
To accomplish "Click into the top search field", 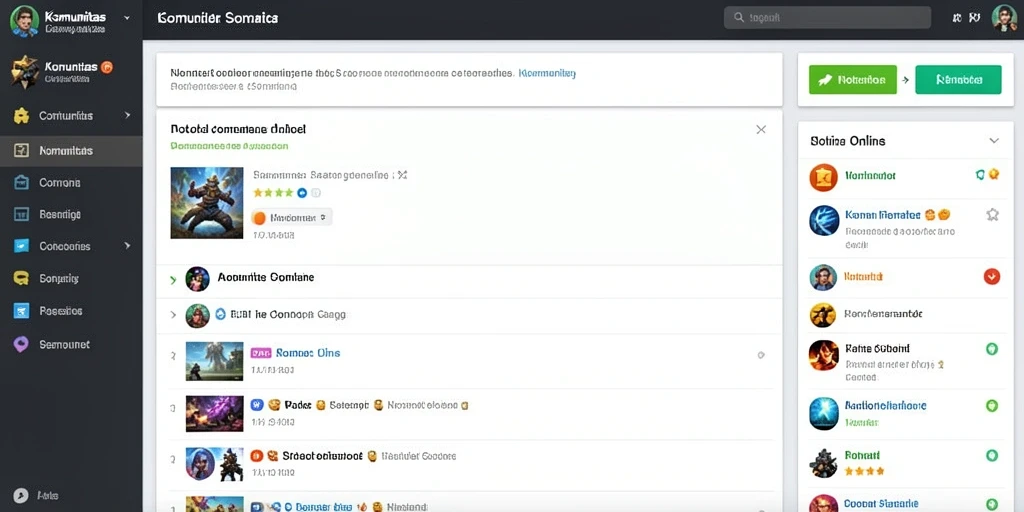I will click(x=827, y=18).
